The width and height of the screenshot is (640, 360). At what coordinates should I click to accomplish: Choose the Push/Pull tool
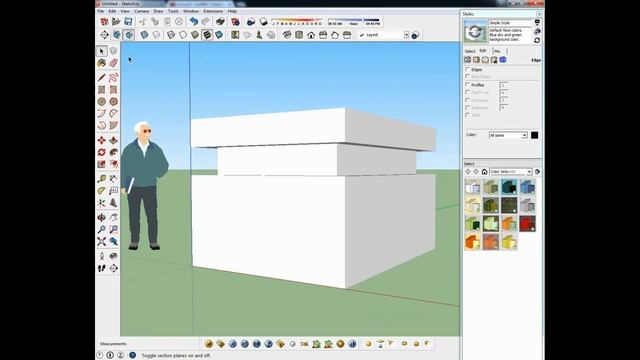pos(113,140)
